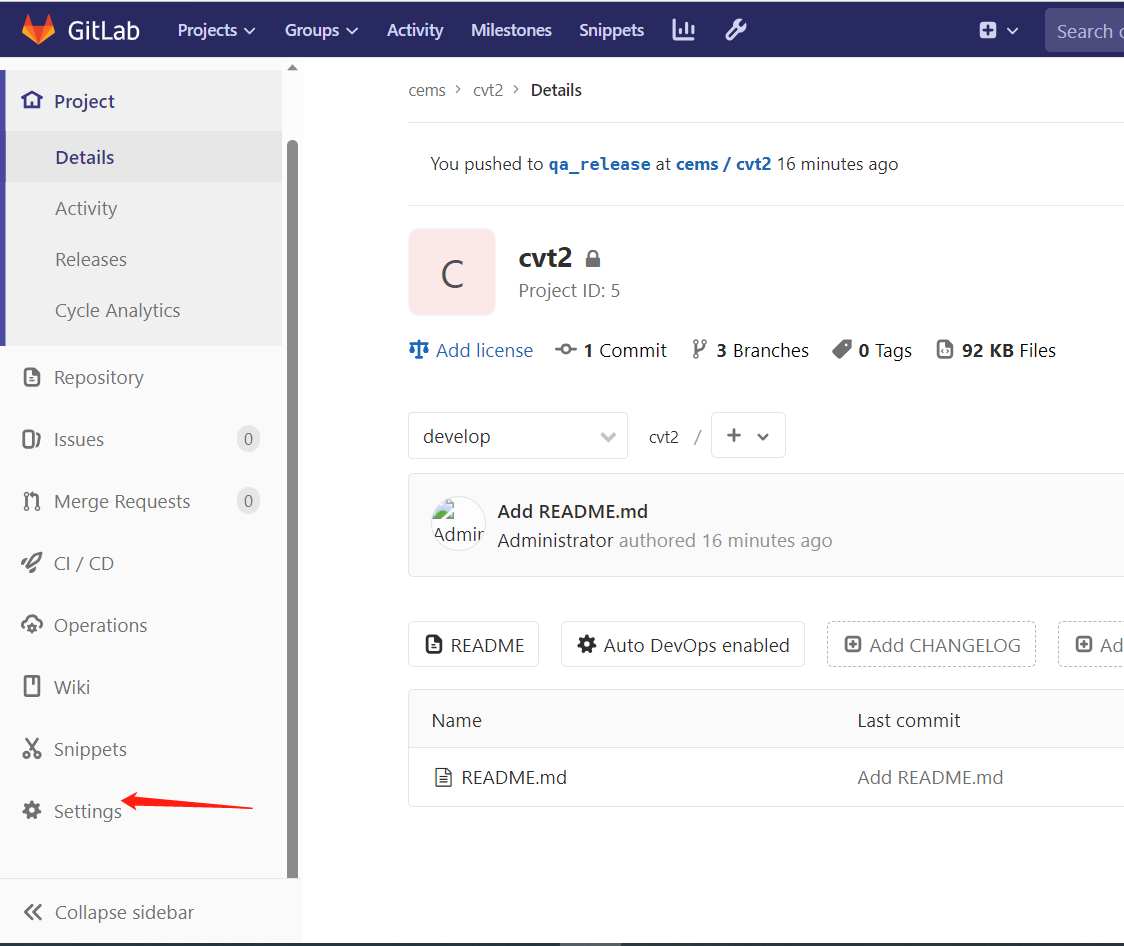The width and height of the screenshot is (1124, 946).
Task: Click the branch icon beside 3 Branches
Action: tap(700, 349)
